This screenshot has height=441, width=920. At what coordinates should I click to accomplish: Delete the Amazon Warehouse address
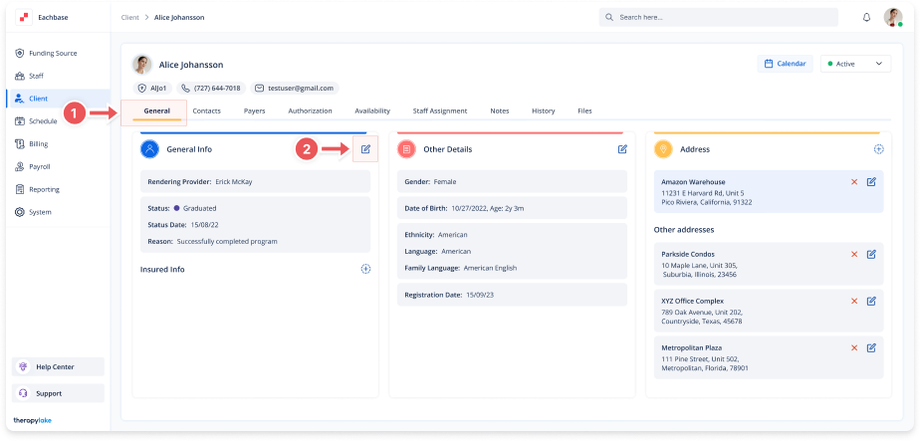854,182
